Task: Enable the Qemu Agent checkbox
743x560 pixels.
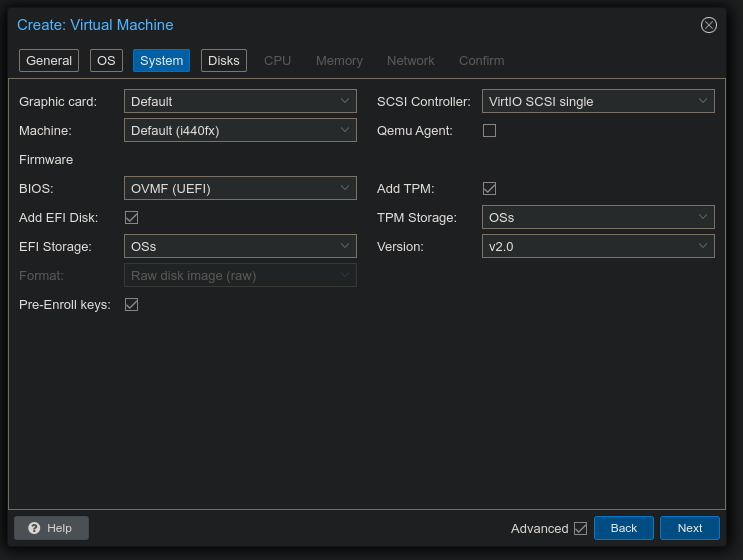Action: (489, 130)
